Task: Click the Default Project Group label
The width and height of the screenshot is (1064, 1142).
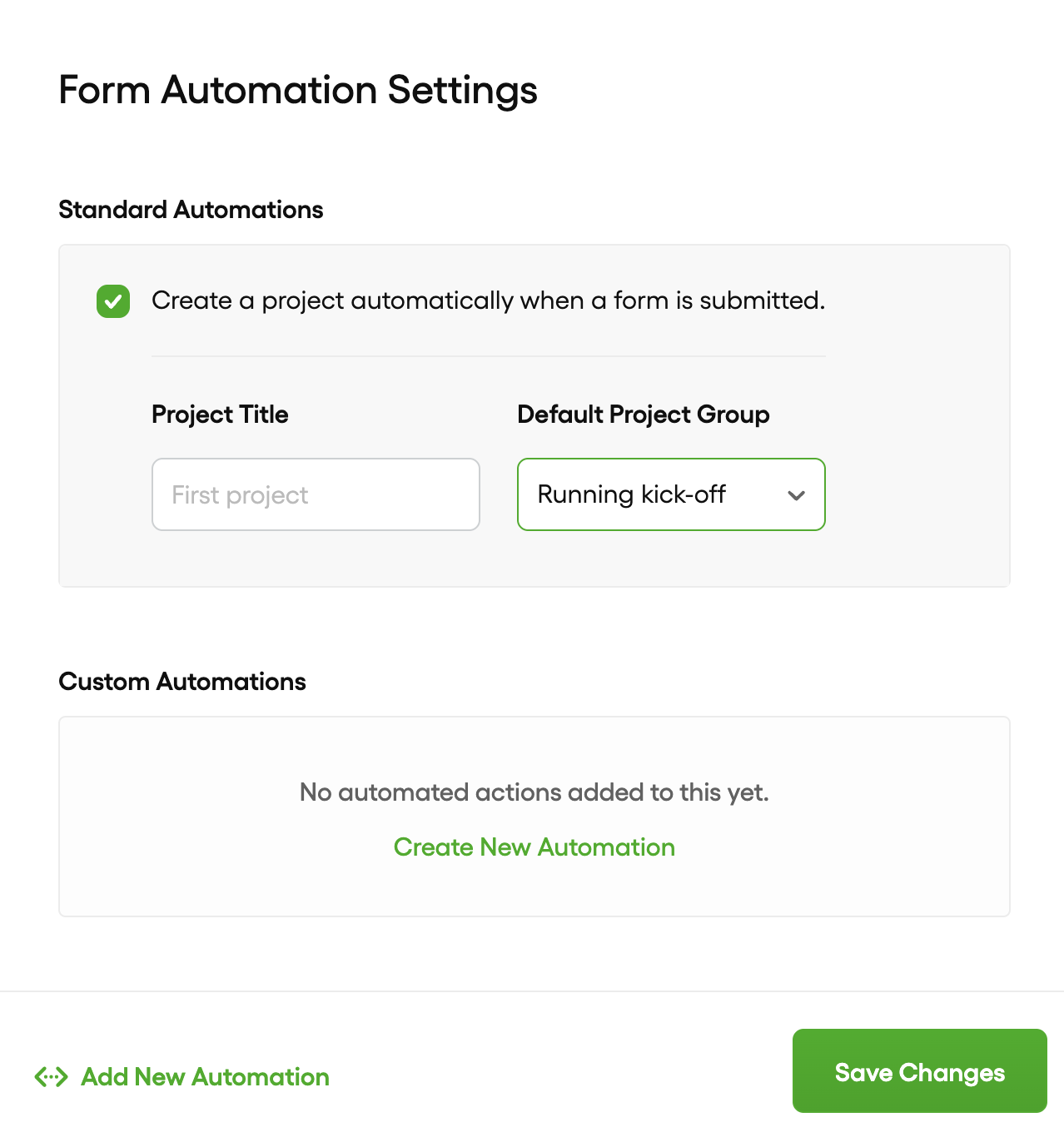Action: point(643,415)
